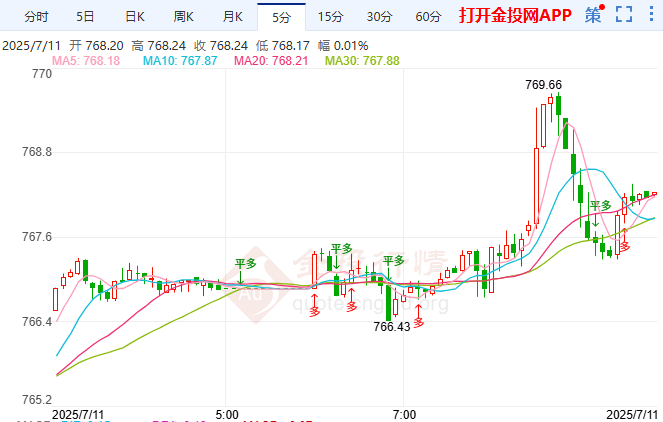Click the red 多 marker beside 766.43
Image resolution: width=663 pixels, height=422 pixels.
coord(419,323)
